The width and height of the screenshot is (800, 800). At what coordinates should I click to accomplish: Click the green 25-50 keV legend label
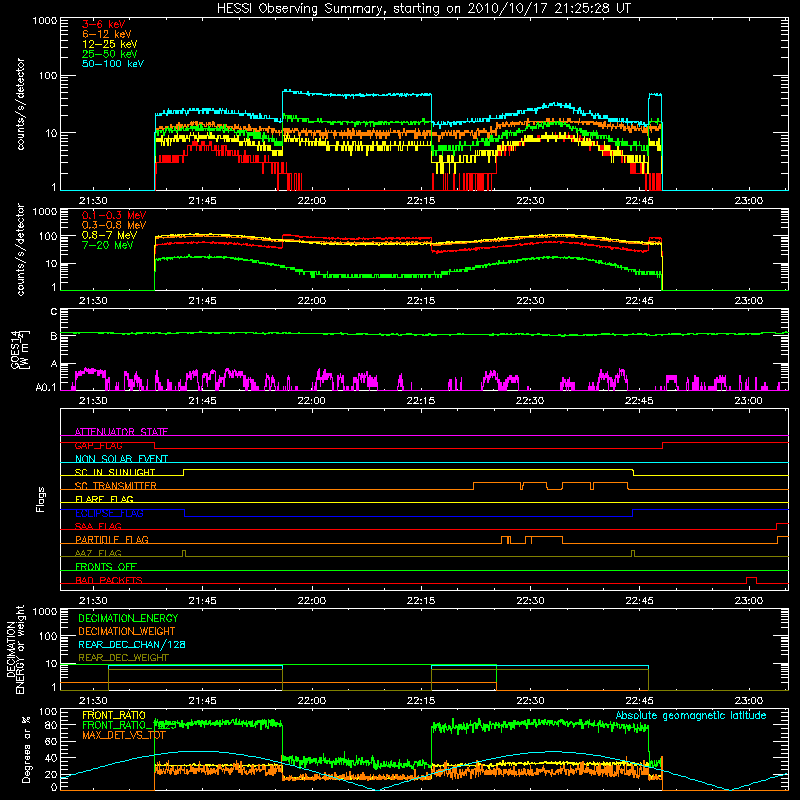(x=110, y=54)
